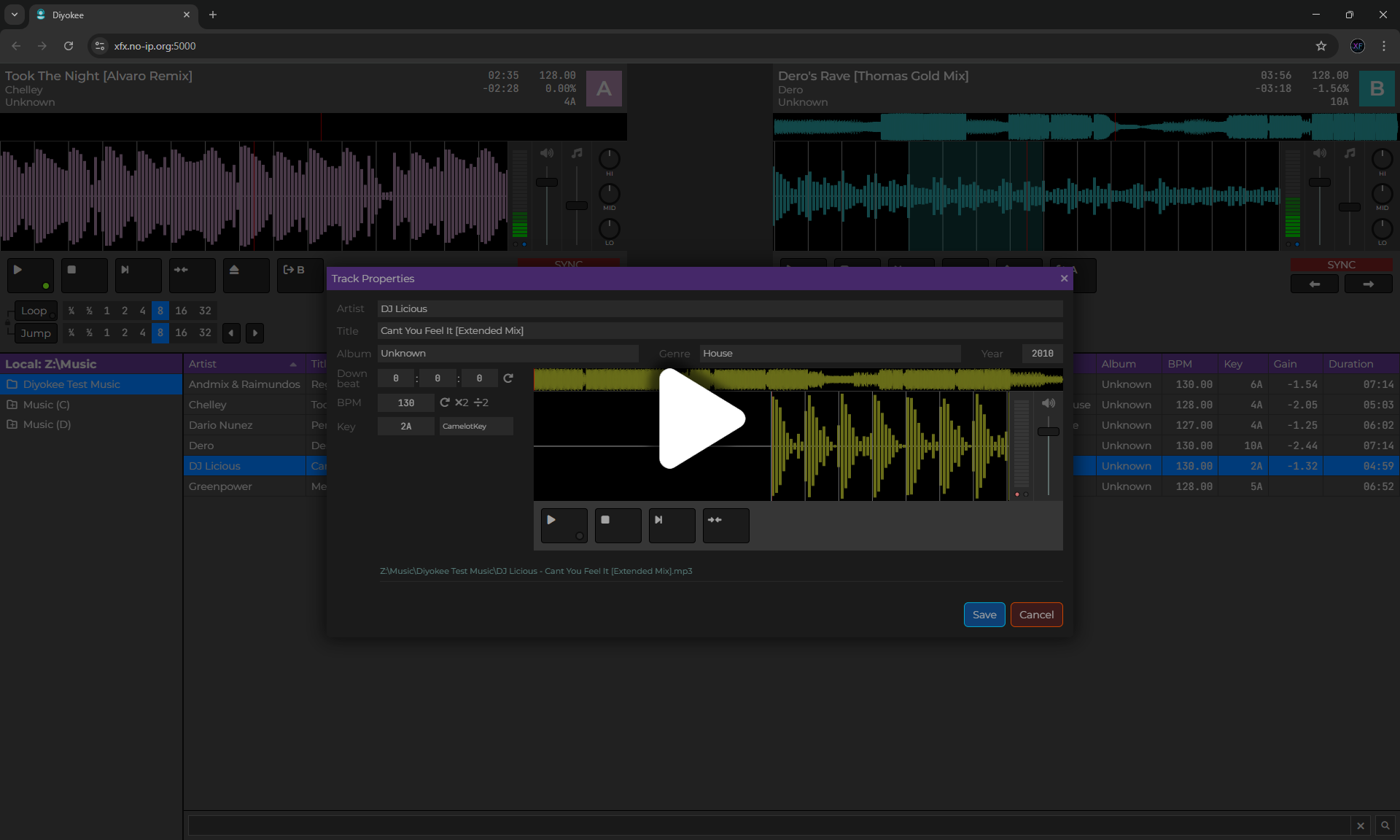Recalculate BPM with refresh icon

point(445,402)
